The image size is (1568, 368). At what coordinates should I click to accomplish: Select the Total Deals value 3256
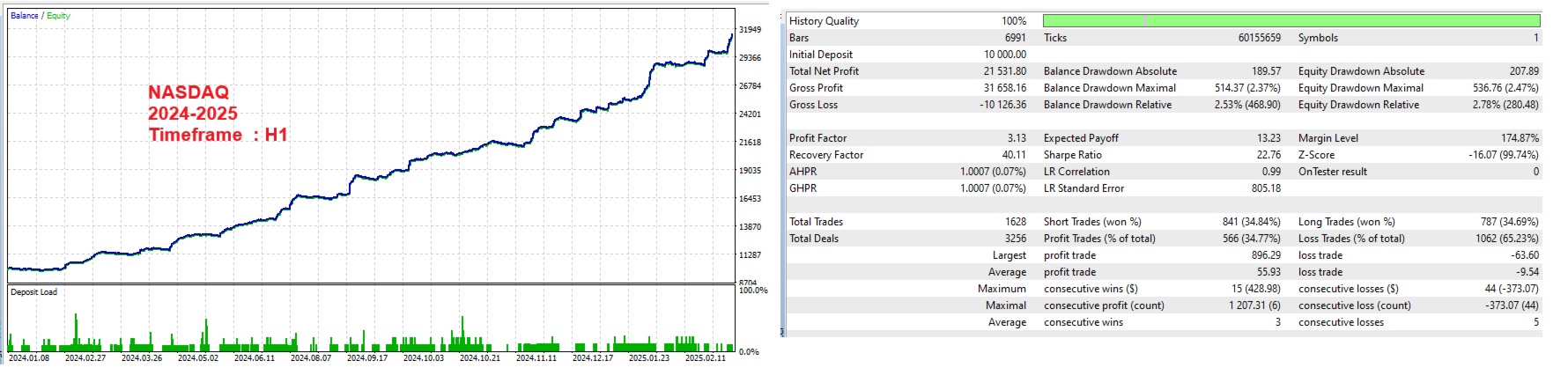pyautogui.click(x=1016, y=239)
